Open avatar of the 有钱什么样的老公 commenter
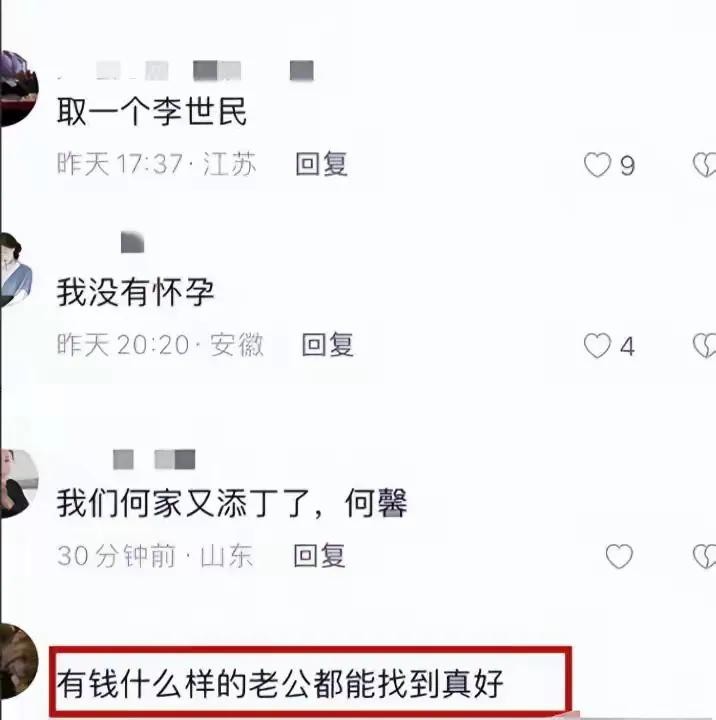Viewport: 716px width, 720px height. tap(19, 661)
